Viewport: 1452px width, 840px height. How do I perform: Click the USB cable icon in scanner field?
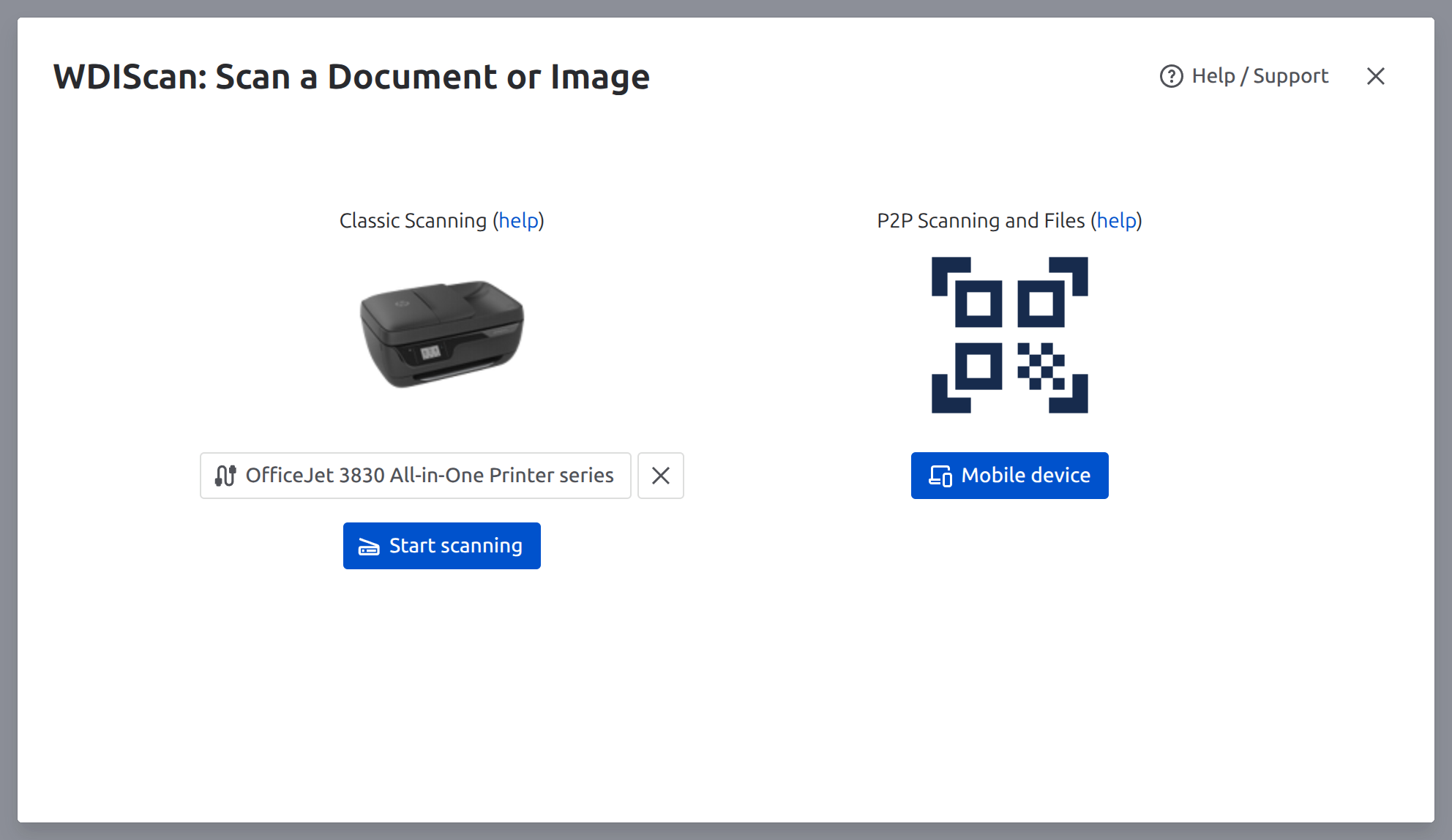(x=225, y=476)
